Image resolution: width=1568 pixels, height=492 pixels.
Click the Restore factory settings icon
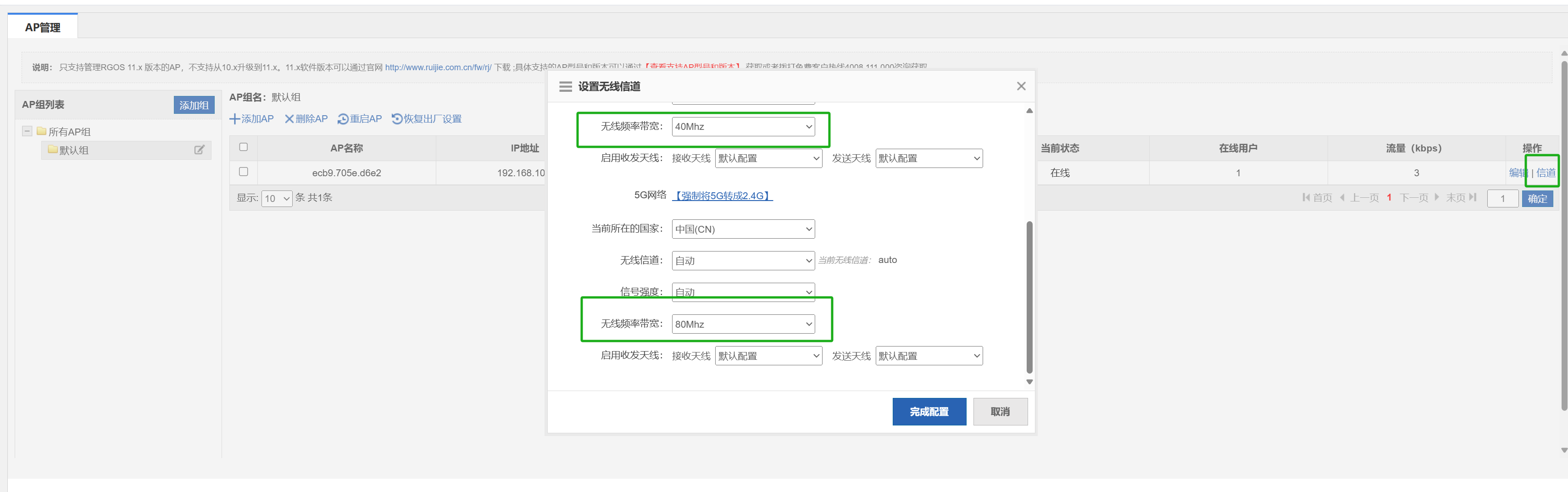pos(397,119)
